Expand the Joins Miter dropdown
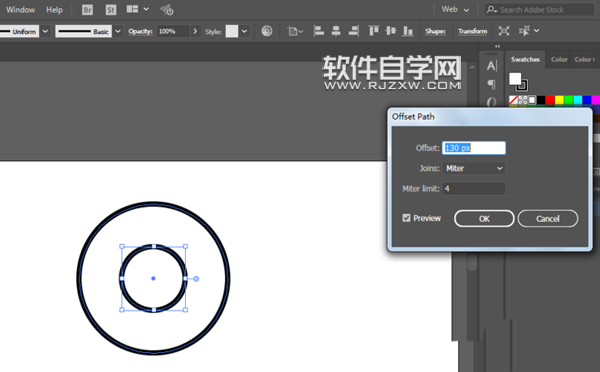The height and width of the screenshot is (372, 600). point(474,168)
